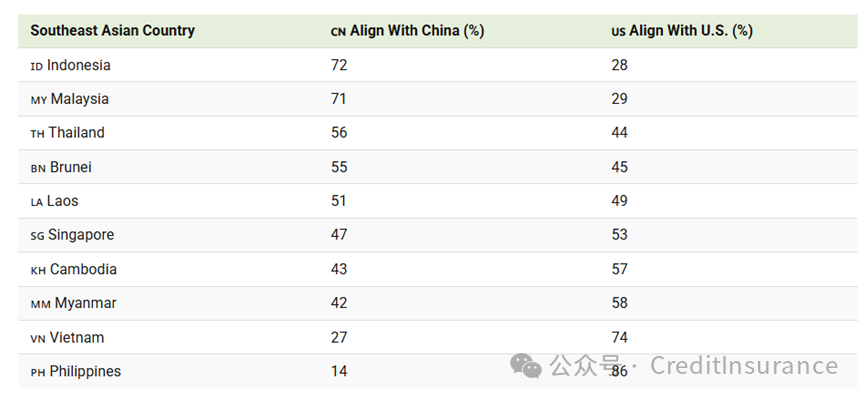Click Vietnam's U.S. alignment value 74
Screen dimensions: 865x400
[620, 337]
